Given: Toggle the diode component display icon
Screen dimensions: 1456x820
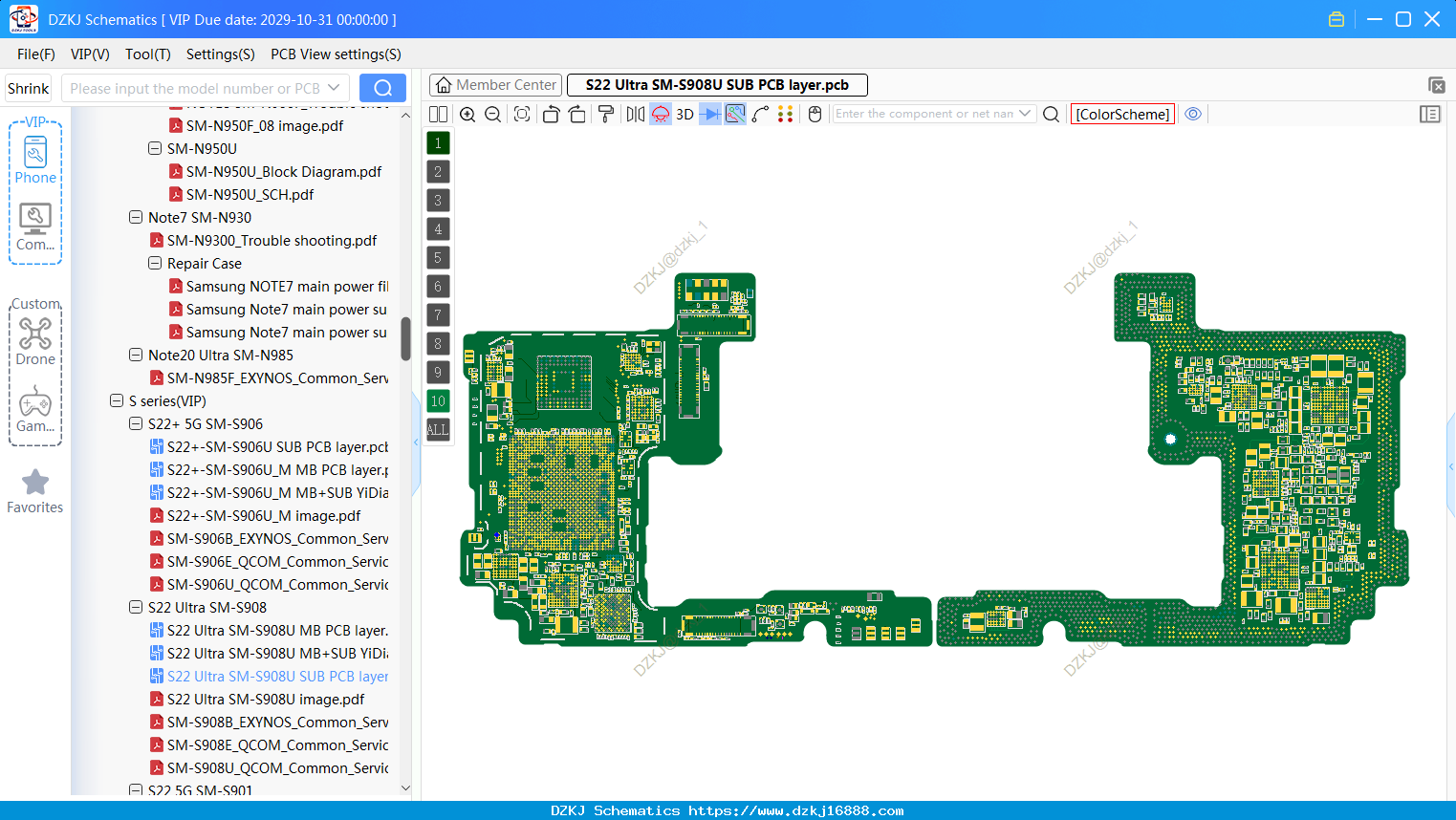Looking at the screenshot, I should (710, 114).
